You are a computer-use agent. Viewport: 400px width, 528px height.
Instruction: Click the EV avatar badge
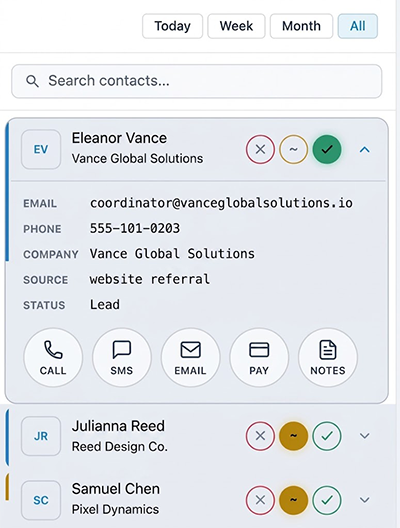(41, 149)
